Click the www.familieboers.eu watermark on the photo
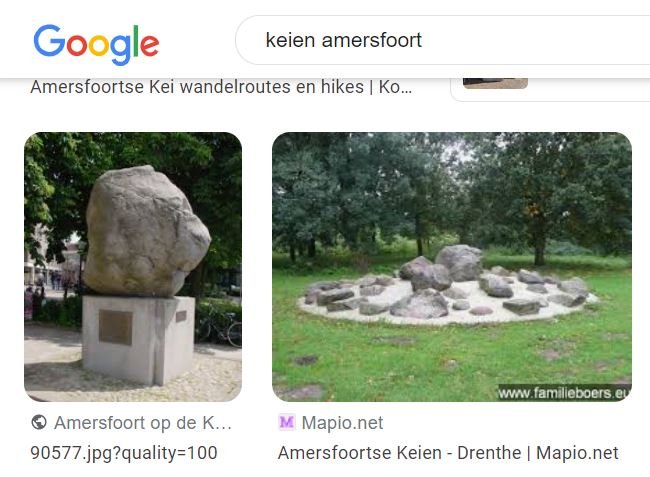This screenshot has height=477, width=650. coord(564,392)
